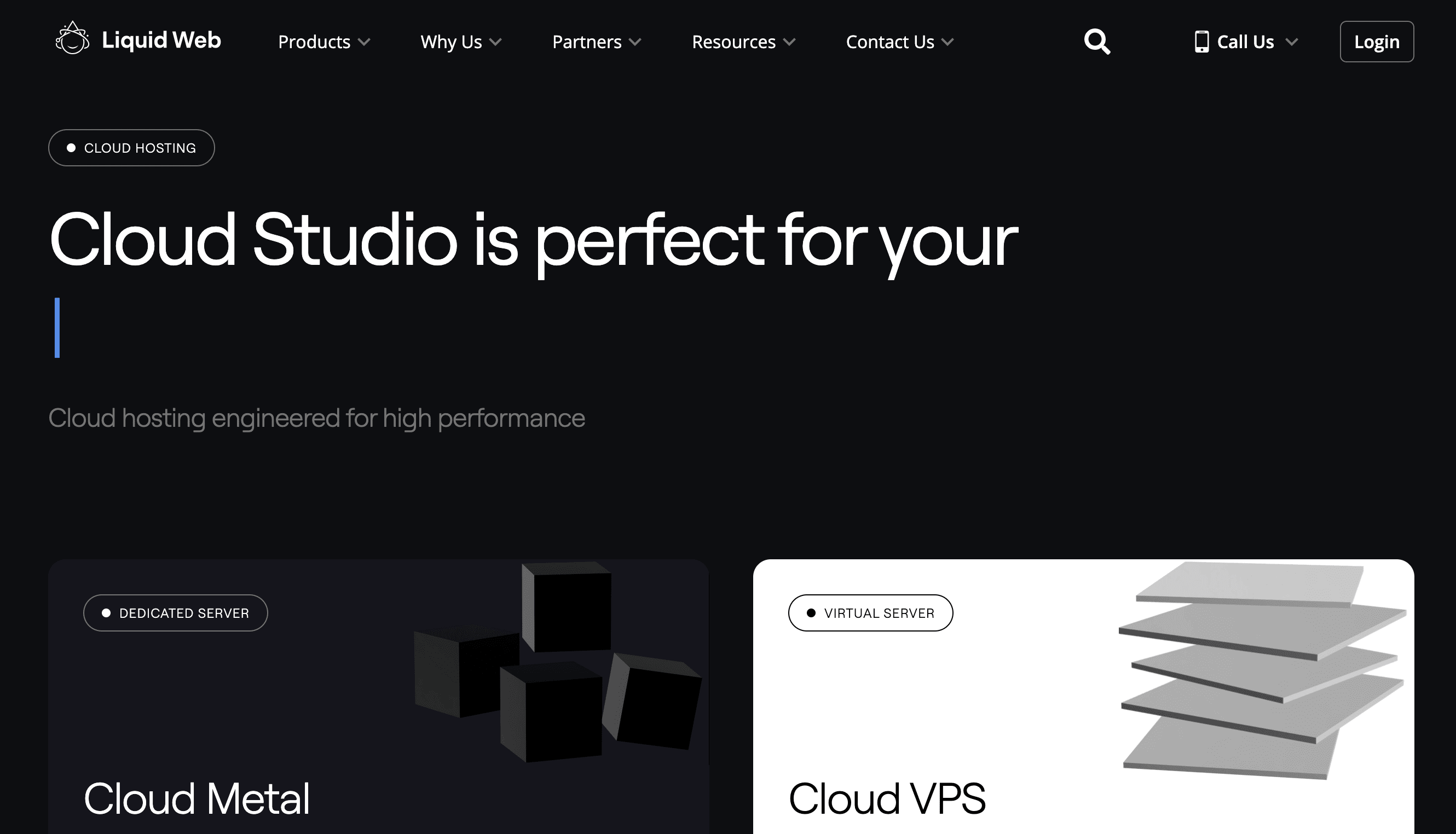Click the Cloud Hosting bullet indicator icon
This screenshot has height=834, width=1456.
click(70, 148)
